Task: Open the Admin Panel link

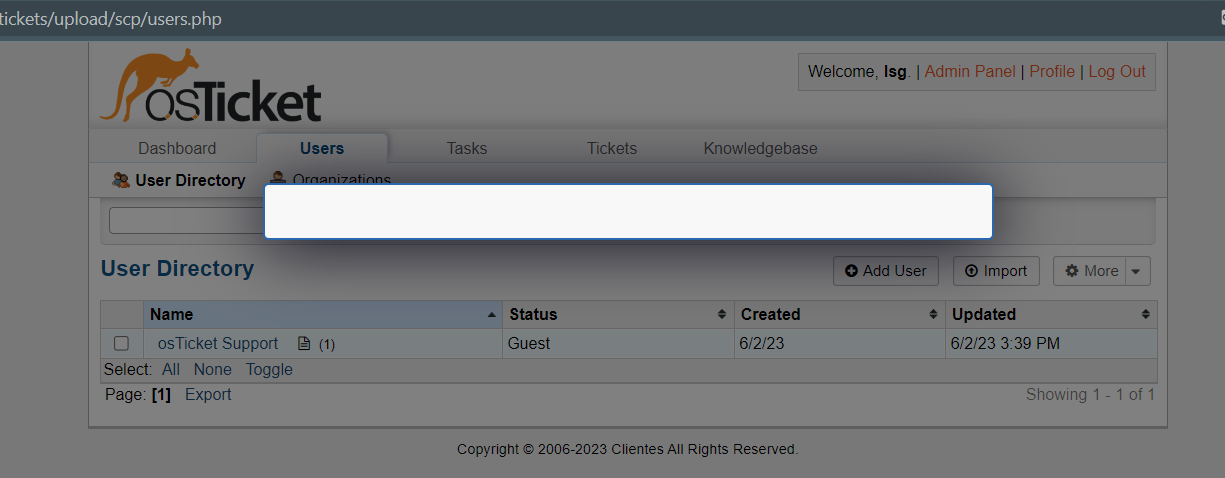Action: click(x=970, y=72)
